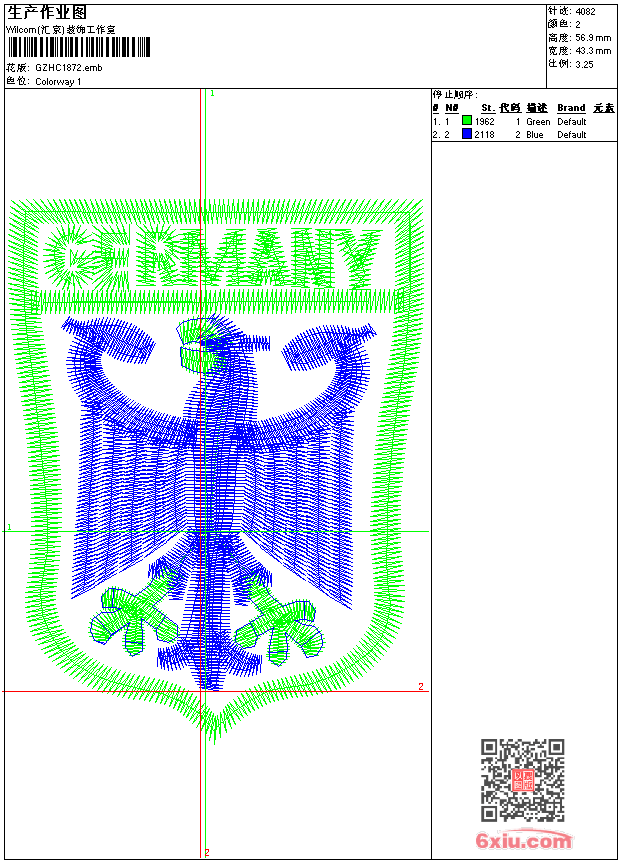
Task: Click the Blue description cell
Action: (x=534, y=135)
